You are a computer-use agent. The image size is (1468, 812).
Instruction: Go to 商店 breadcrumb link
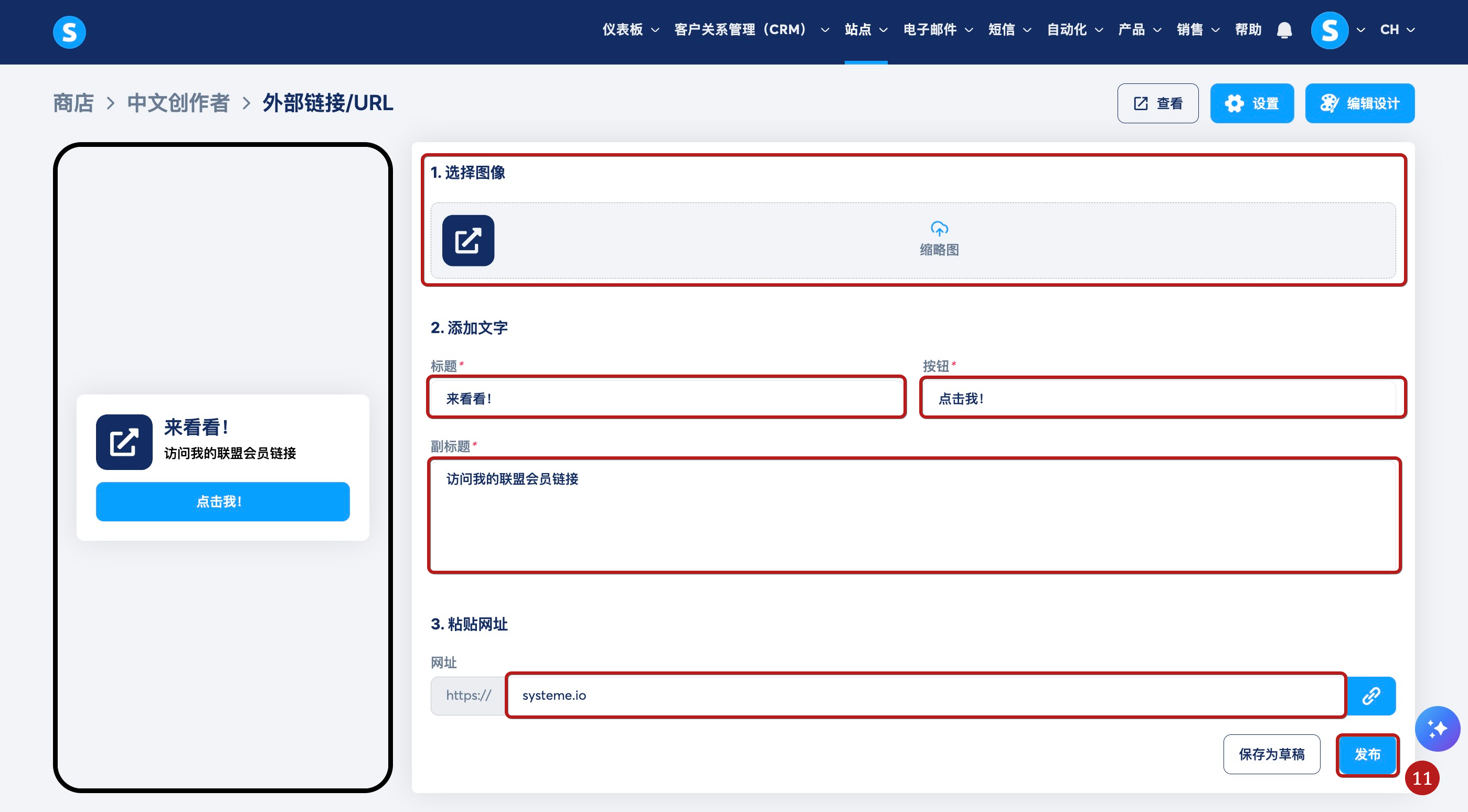73,103
